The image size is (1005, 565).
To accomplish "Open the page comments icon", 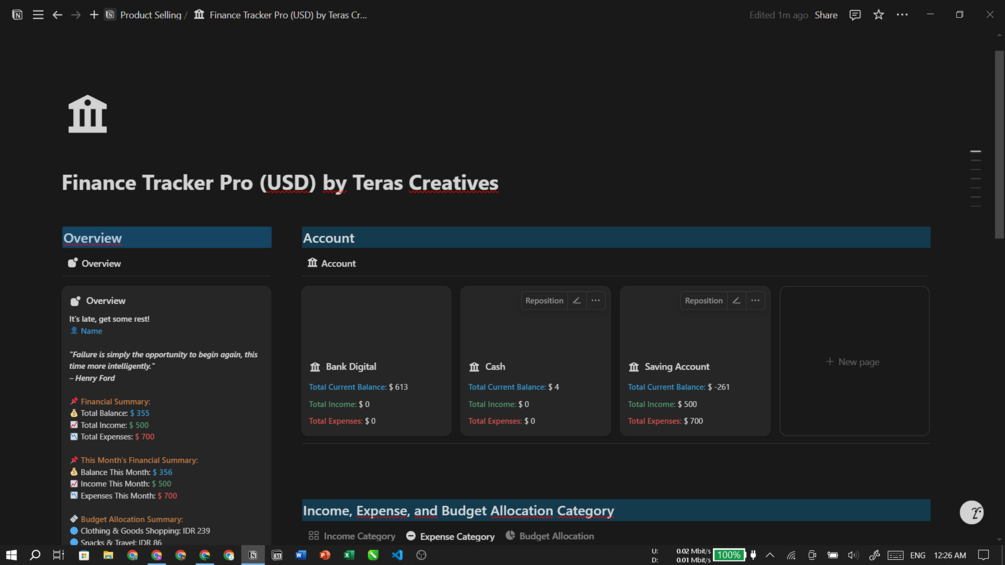I will pos(854,15).
